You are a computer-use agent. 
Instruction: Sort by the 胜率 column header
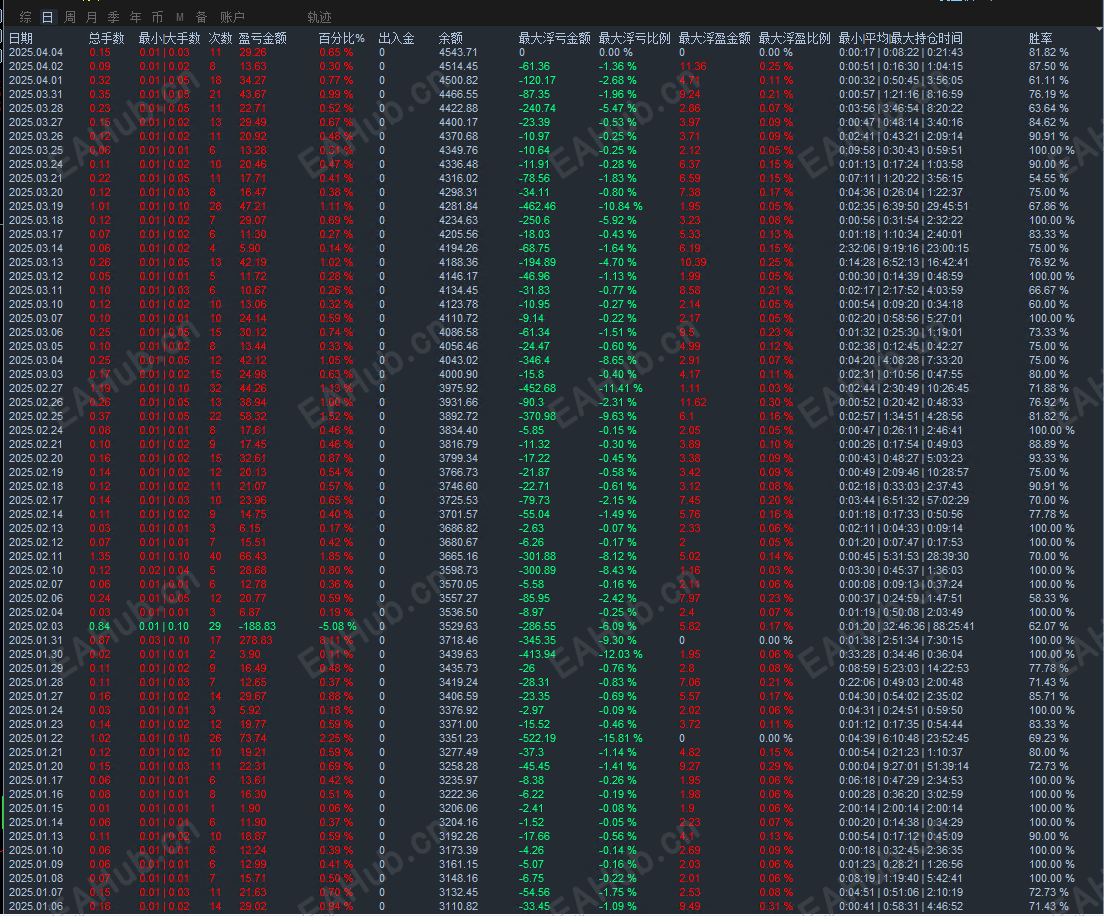tap(1041, 38)
